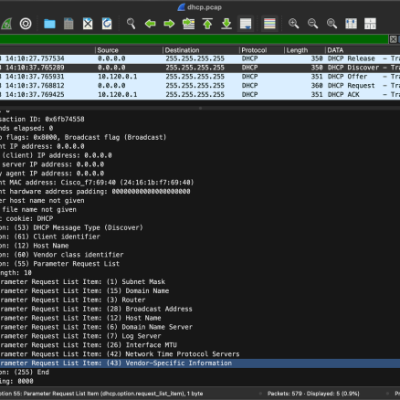Go back to previous packet arrow
This screenshot has height=400, width=400.
[150, 24]
